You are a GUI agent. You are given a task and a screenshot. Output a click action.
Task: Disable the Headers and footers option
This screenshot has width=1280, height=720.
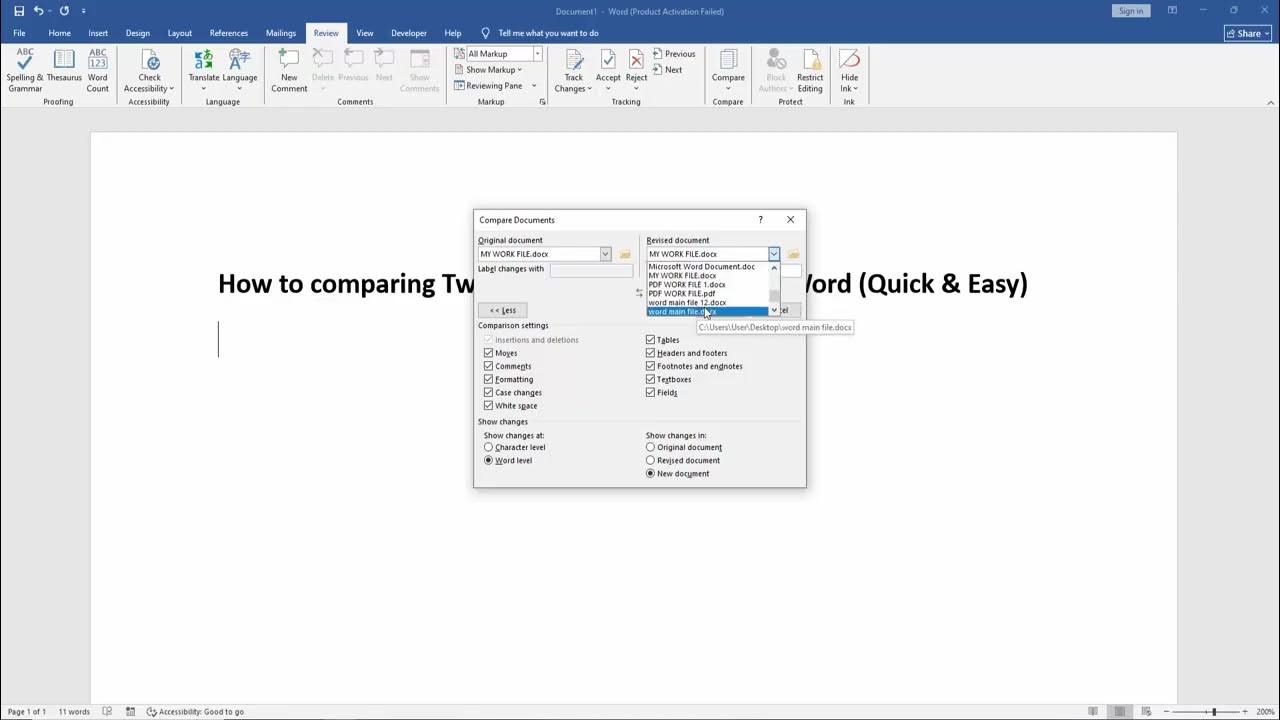(x=650, y=353)
